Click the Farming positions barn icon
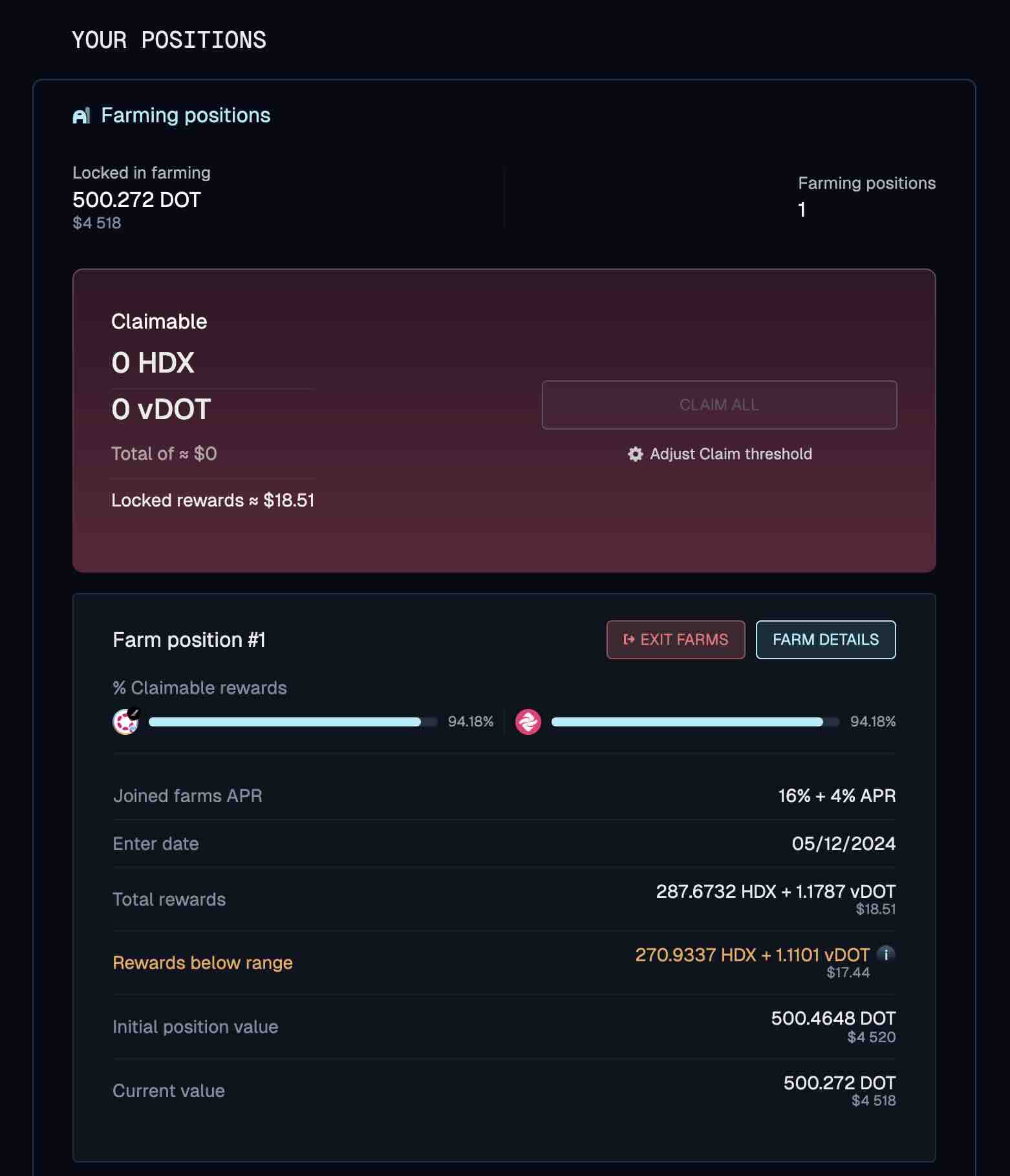This screenshot has height=1176, width=1010. pos(81,116)
